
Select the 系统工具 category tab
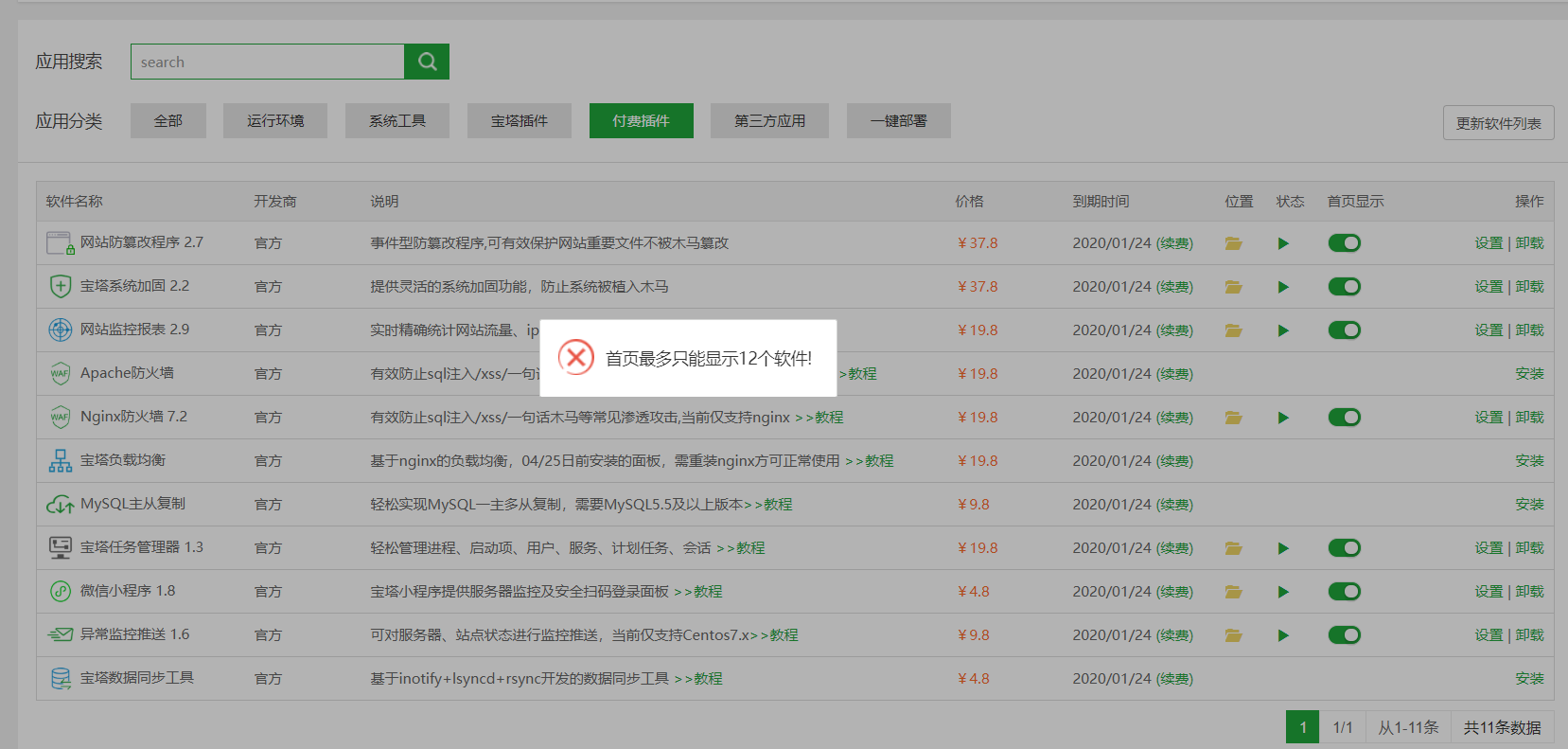397,121
